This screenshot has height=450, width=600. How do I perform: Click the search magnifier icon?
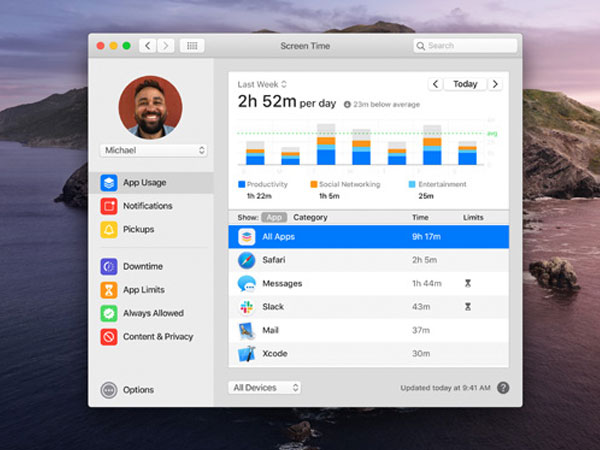pyautogui.click(x=421, y=46)
